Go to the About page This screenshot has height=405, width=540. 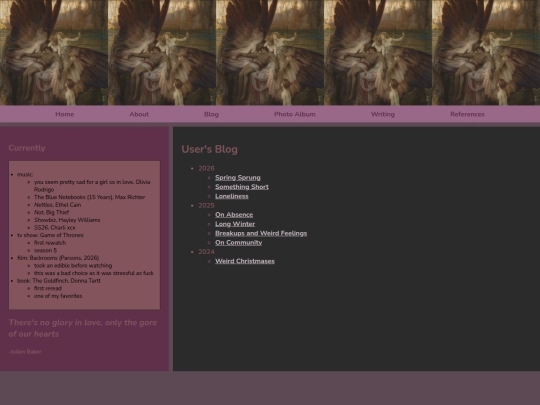139,114
